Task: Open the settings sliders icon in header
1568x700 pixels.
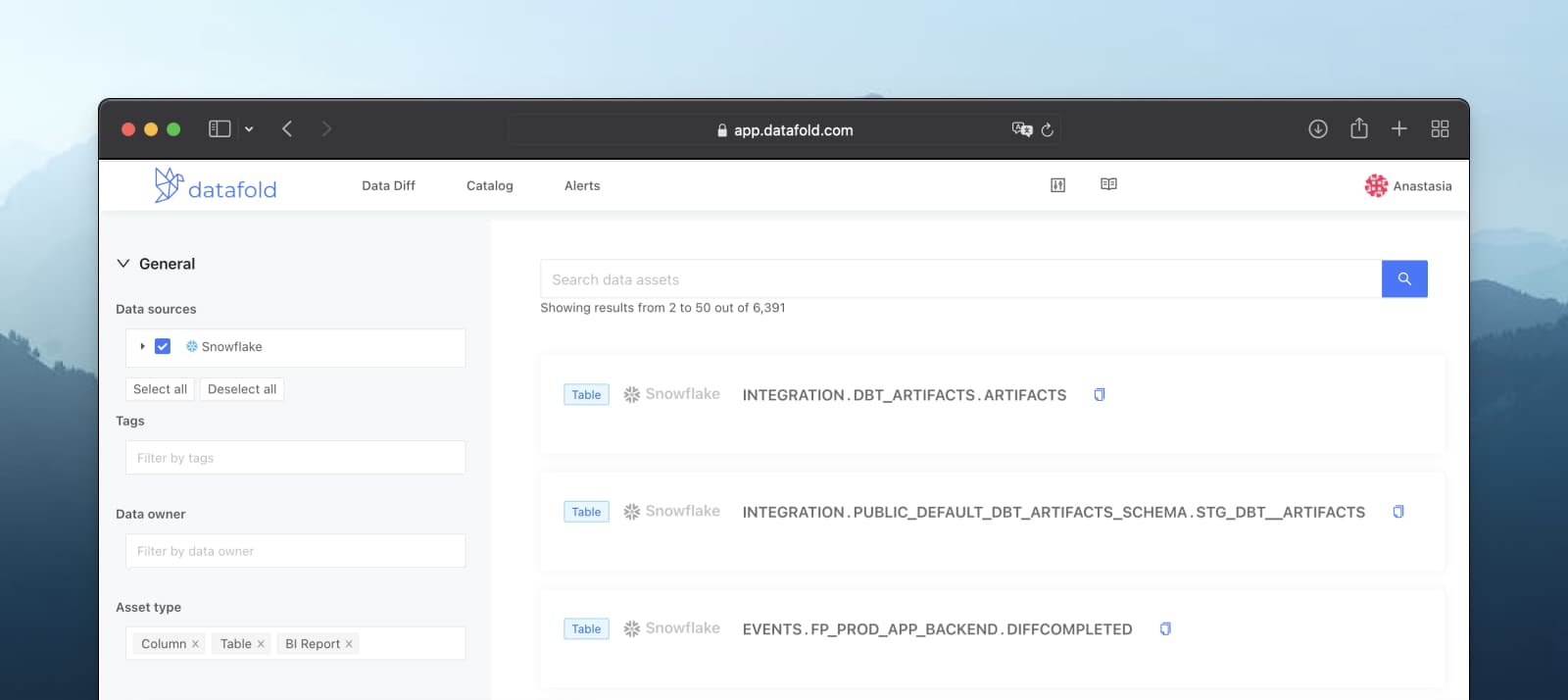Action: (x=1057, y=185)
